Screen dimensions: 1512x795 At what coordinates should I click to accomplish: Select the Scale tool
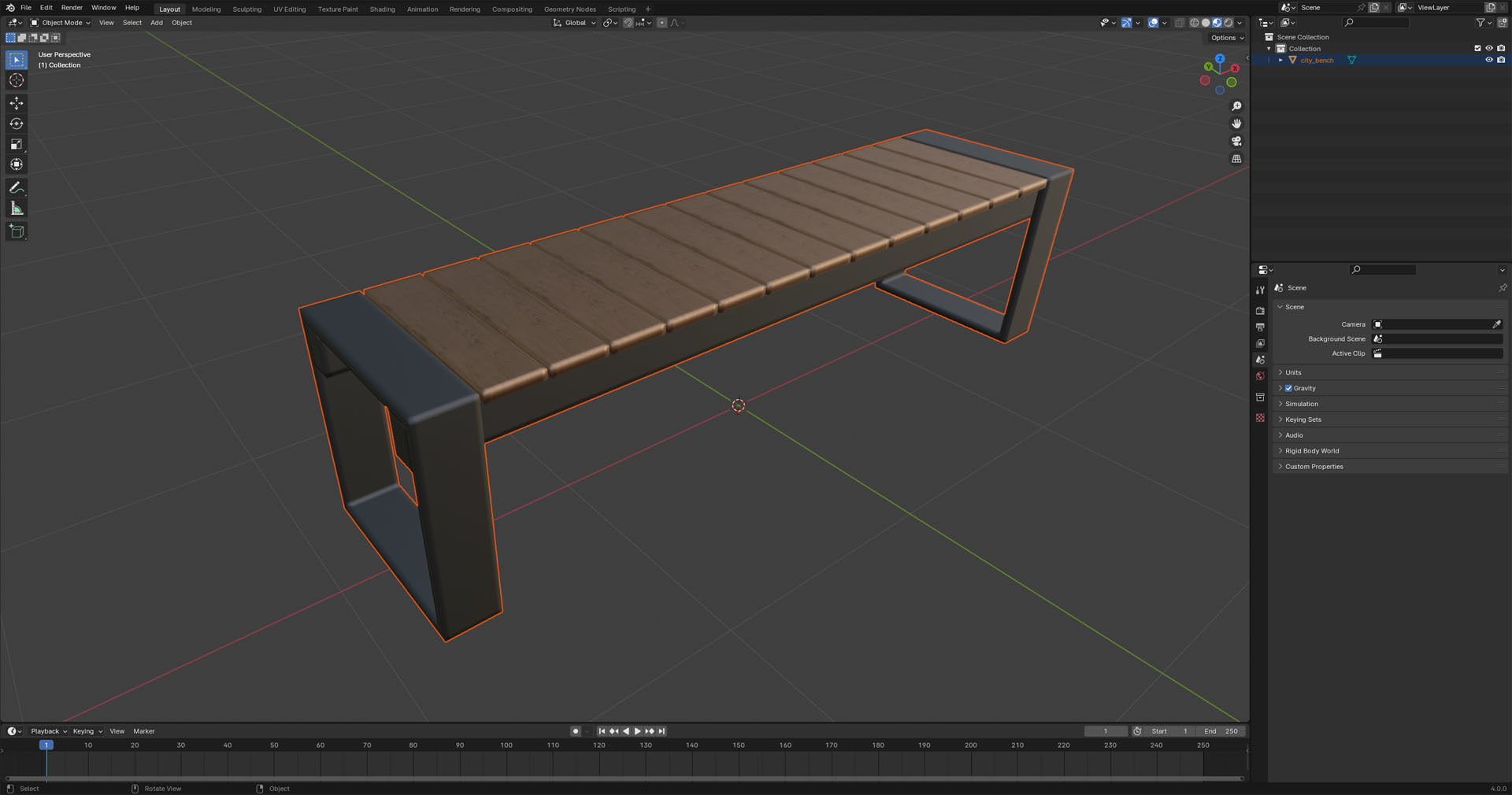[x=17, y=144]
